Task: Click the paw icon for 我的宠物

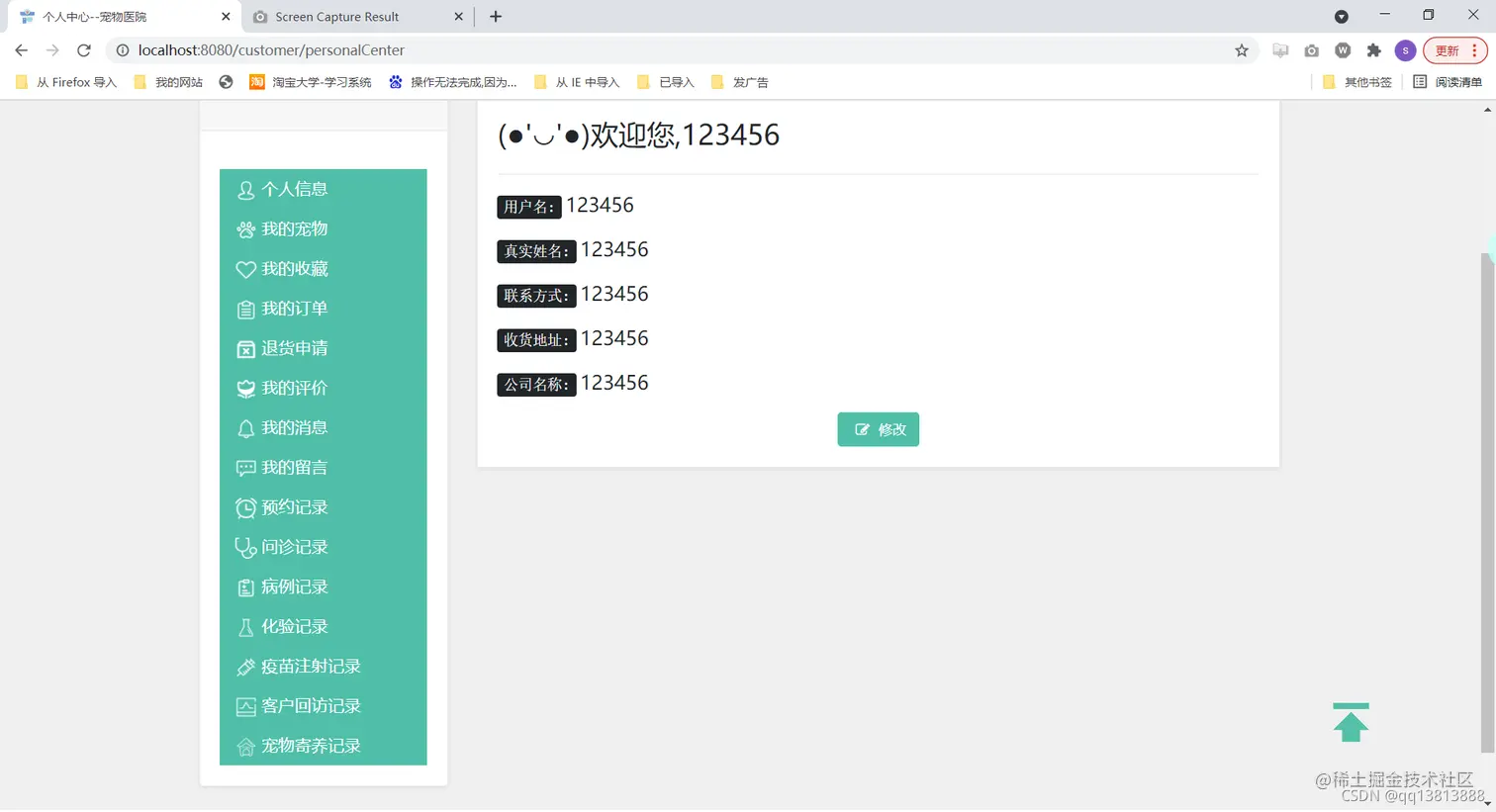Action: coord(245,228)
